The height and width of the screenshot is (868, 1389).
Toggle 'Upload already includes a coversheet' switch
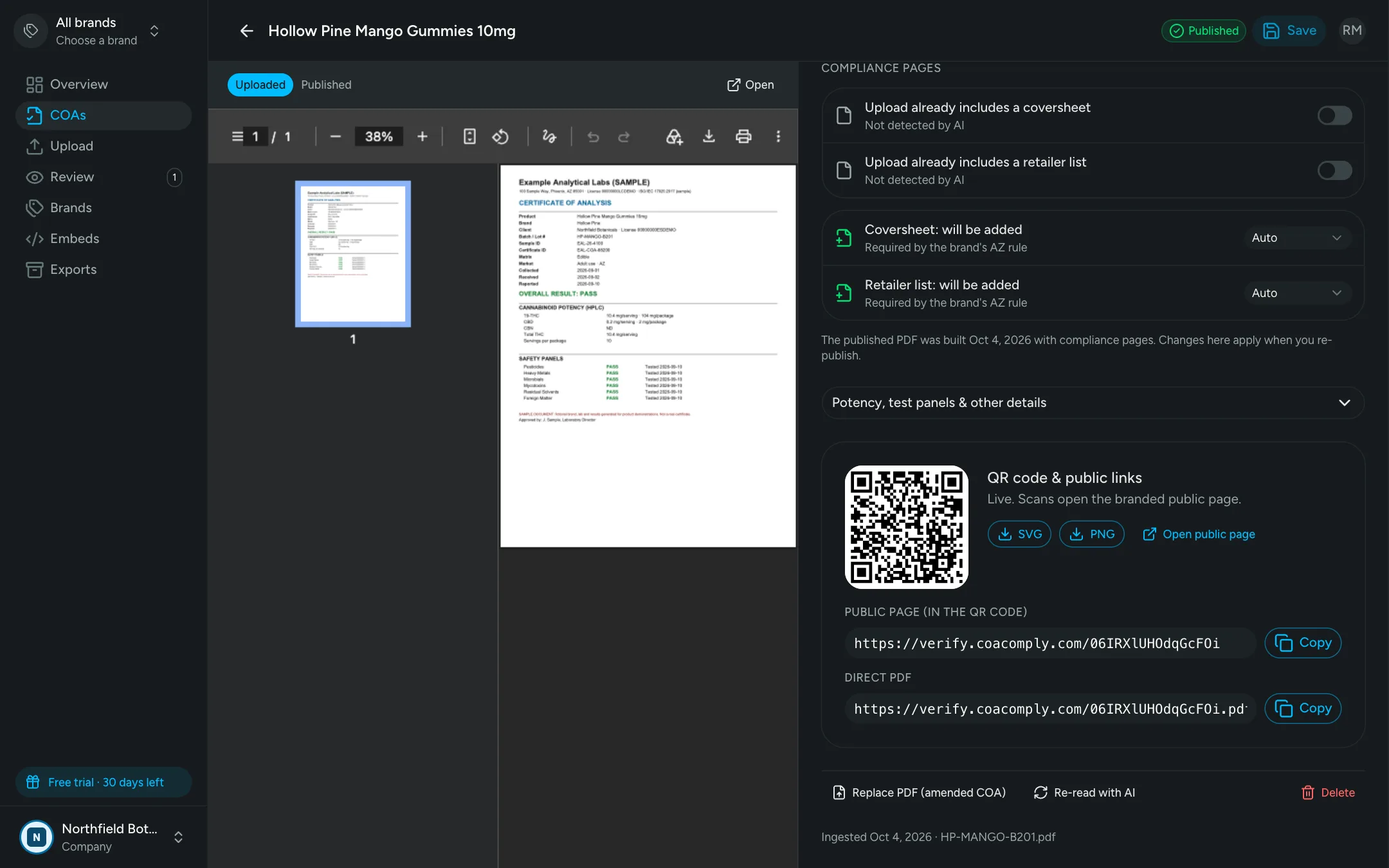point(1334,116)
